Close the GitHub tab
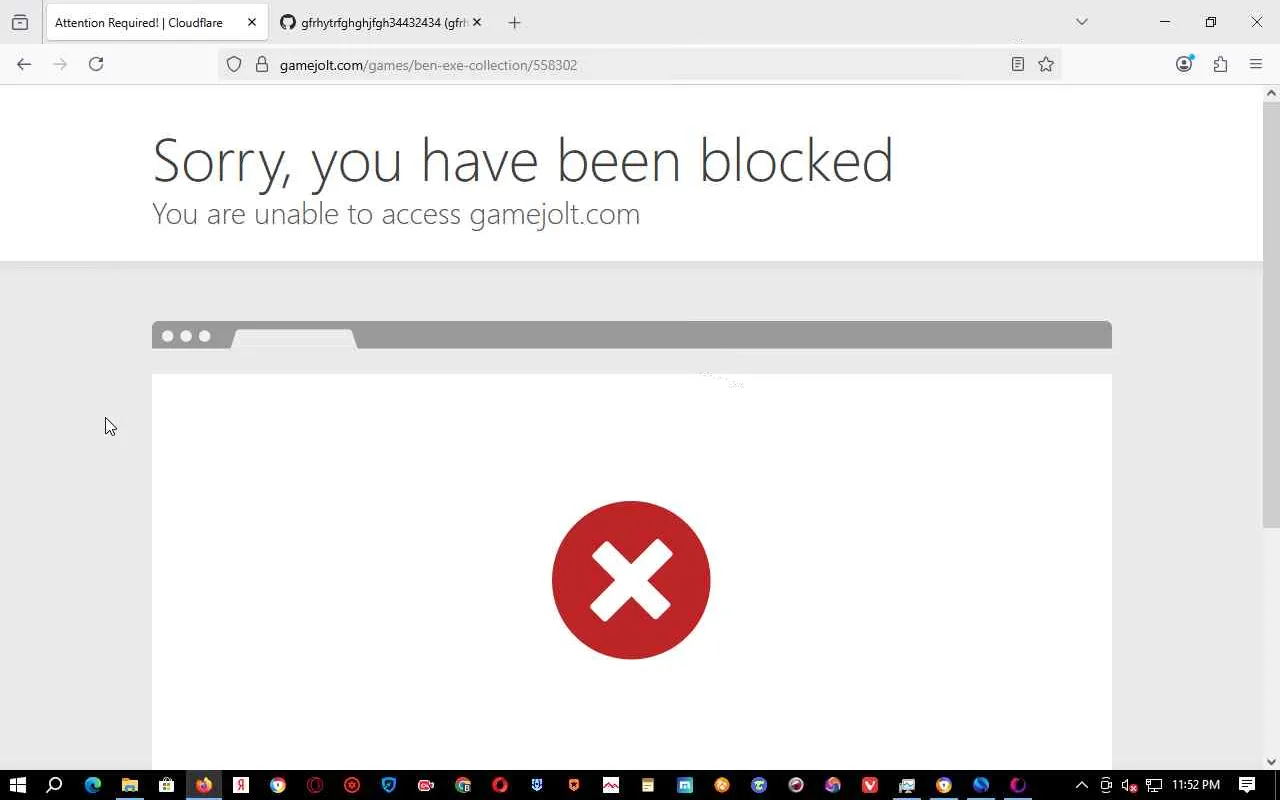This screenshot has width=1280, height=800. pyautogui.click(x=476, y=22)
